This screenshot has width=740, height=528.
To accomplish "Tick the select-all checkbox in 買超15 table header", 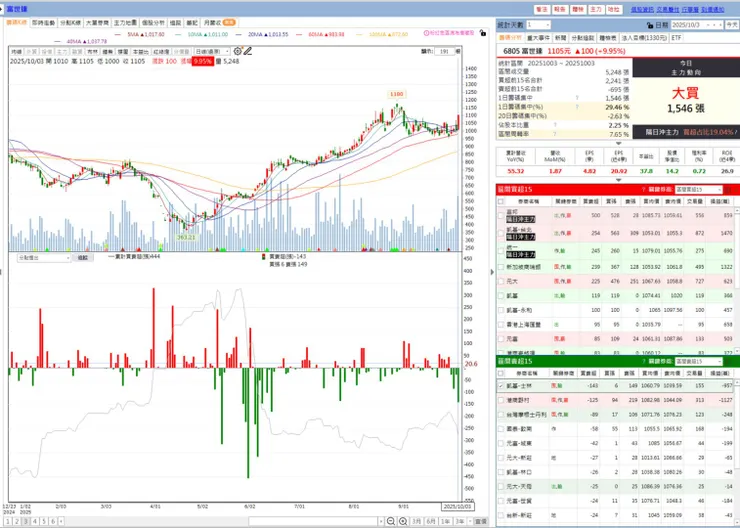I will (x=501, y=201).
